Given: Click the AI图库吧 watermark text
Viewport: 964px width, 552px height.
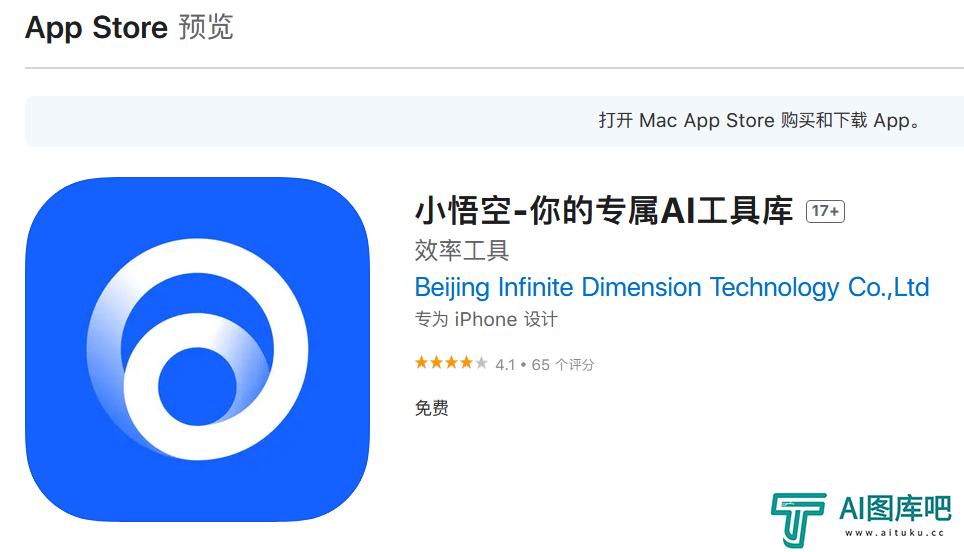Looking at the screenshot, I should [895, 509].
